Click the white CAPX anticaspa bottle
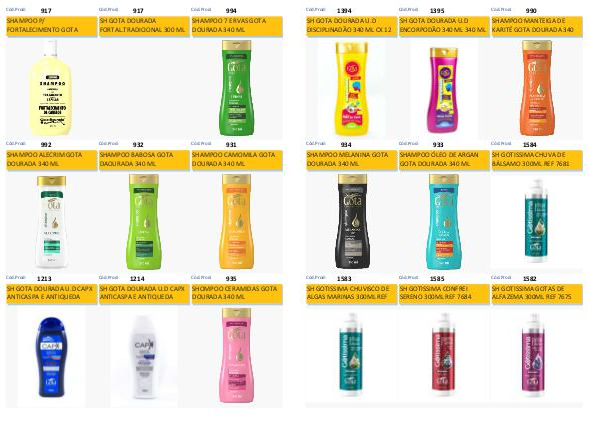Screen dimensions: 600x424 [143, 357]
